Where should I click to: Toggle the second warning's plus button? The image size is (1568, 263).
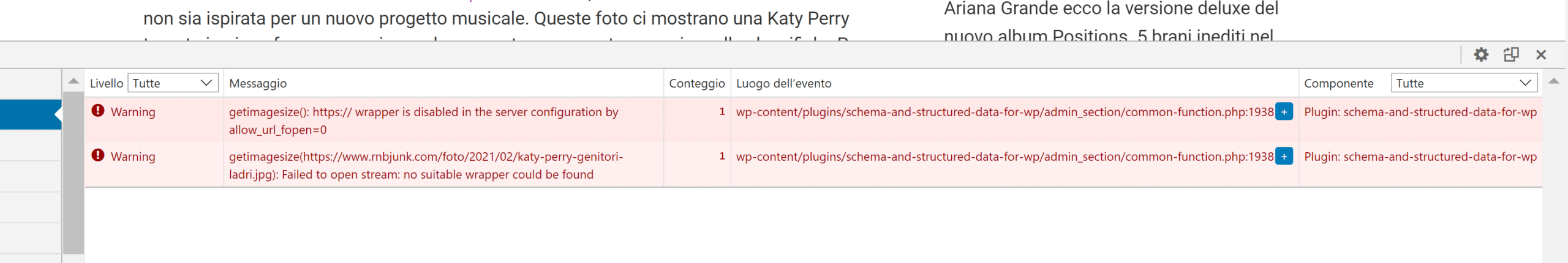[x=1284, y=157]
